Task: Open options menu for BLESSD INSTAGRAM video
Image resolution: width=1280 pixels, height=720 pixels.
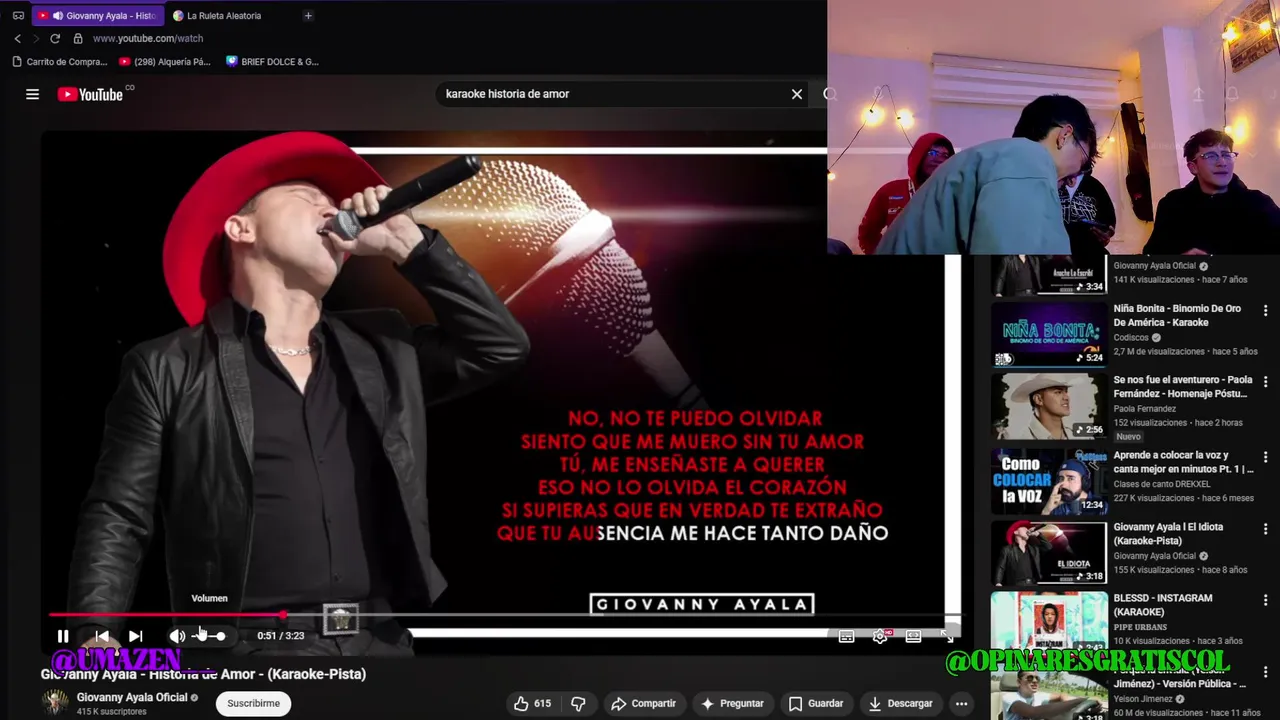Action: click(1265, 600)
